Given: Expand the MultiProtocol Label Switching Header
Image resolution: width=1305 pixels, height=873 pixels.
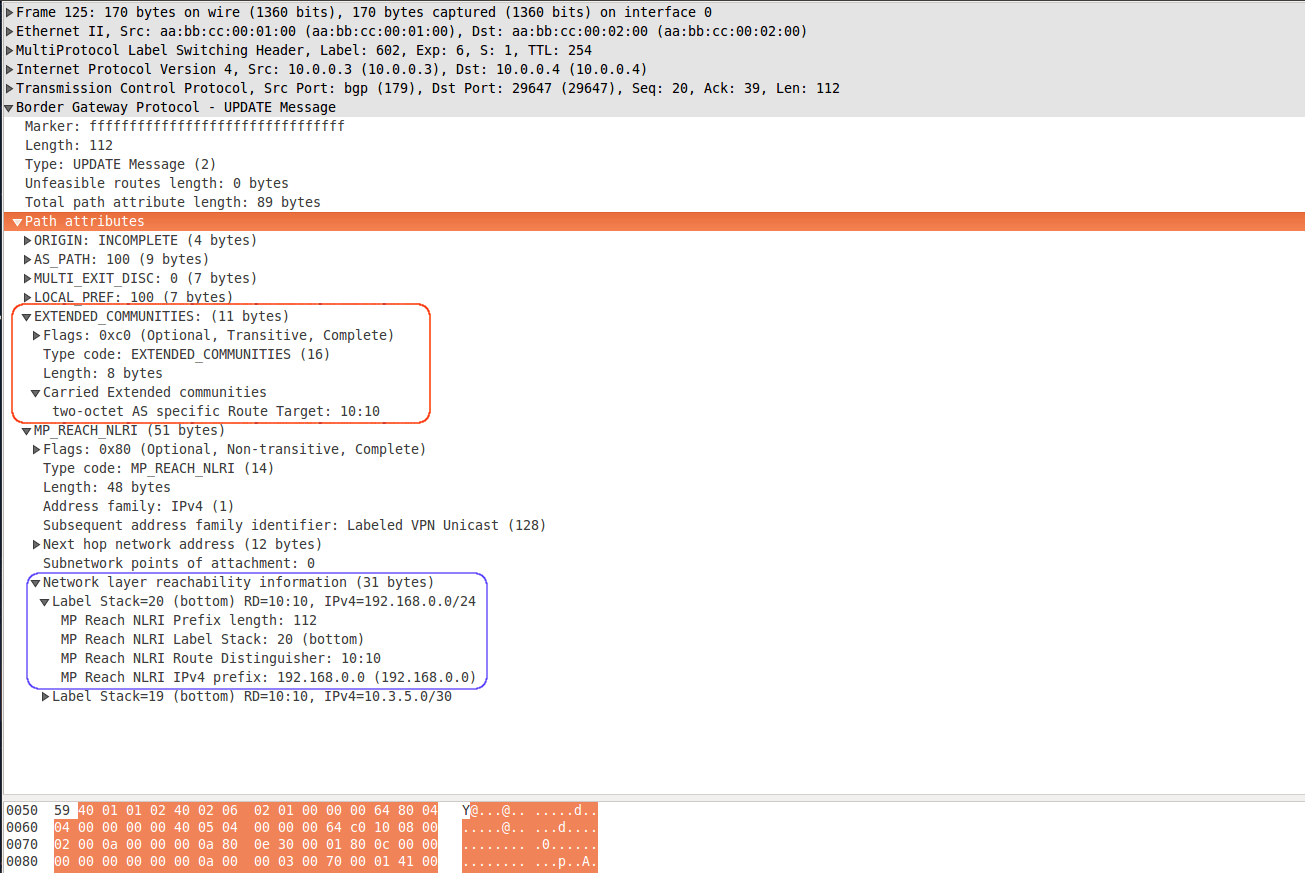Looking at the screenshot, I should 8,49.
